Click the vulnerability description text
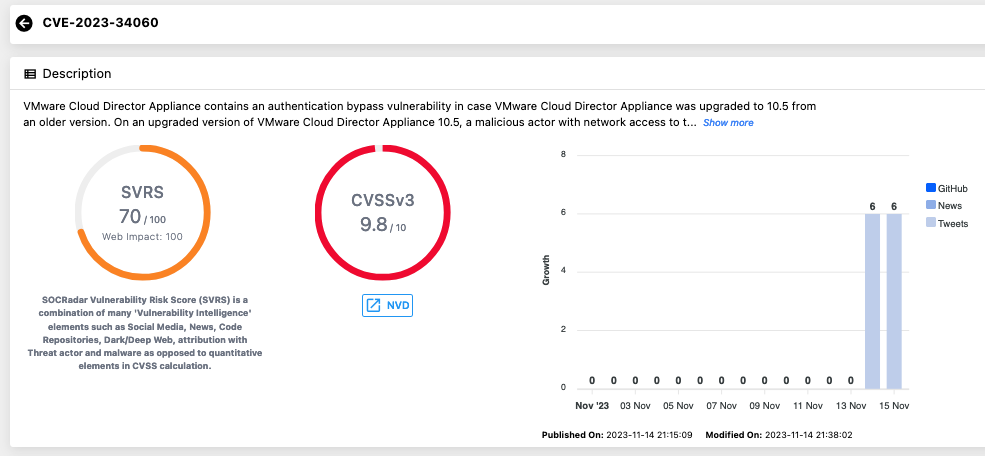 coord(420,114)
